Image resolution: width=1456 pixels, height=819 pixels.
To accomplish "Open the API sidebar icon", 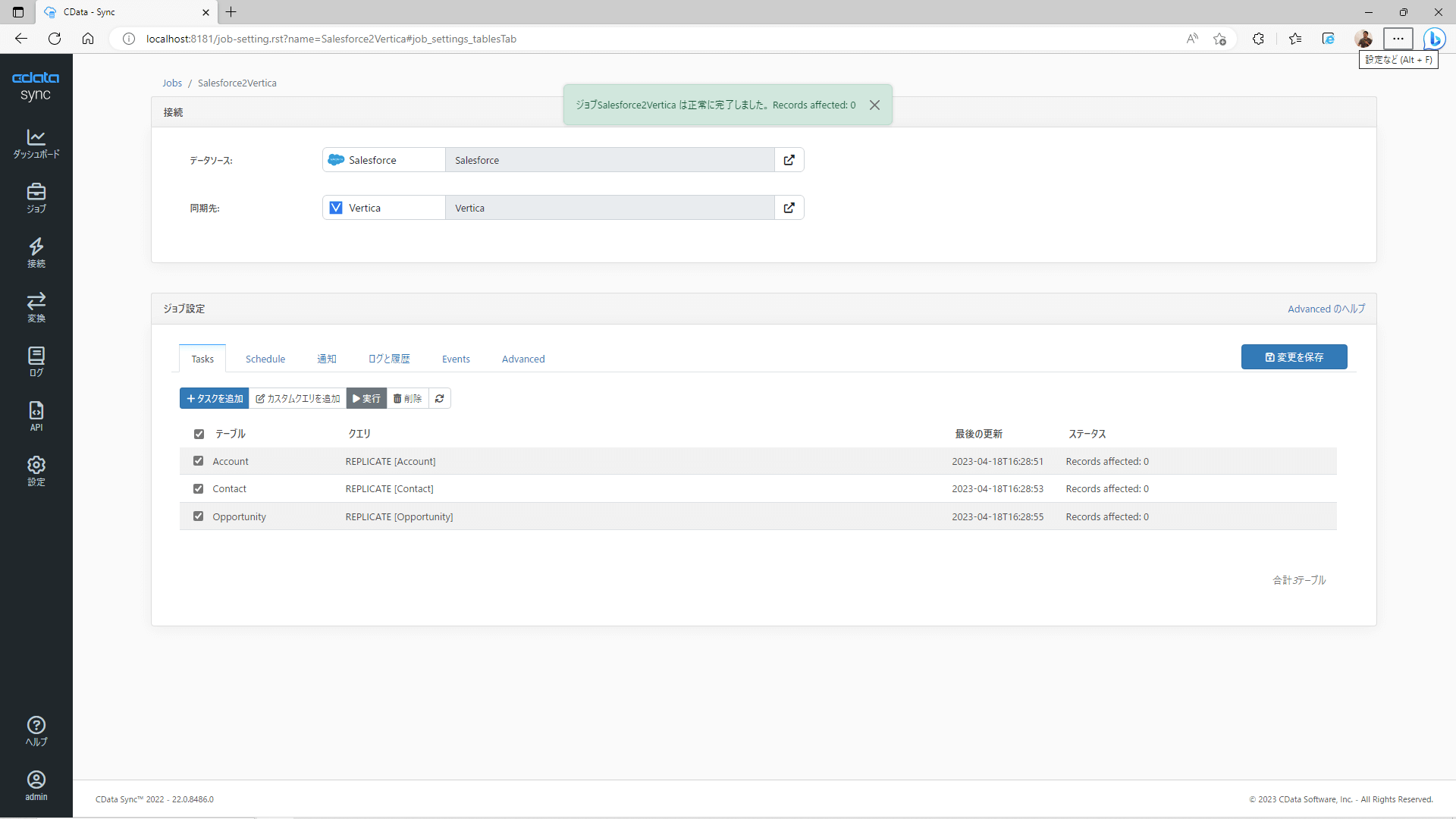I will tap(36, 416).
